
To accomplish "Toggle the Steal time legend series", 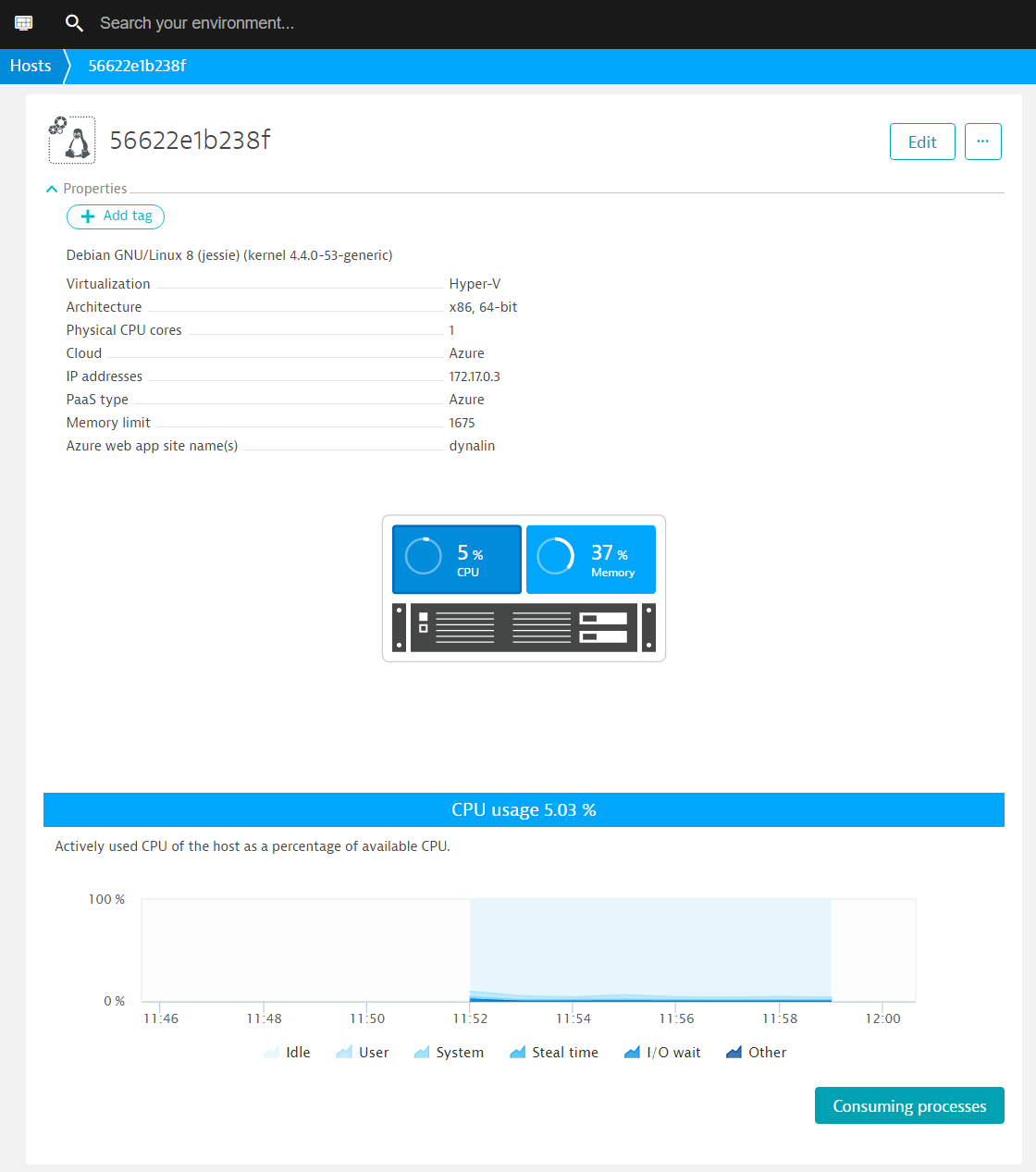I will tap(554, 1053).
